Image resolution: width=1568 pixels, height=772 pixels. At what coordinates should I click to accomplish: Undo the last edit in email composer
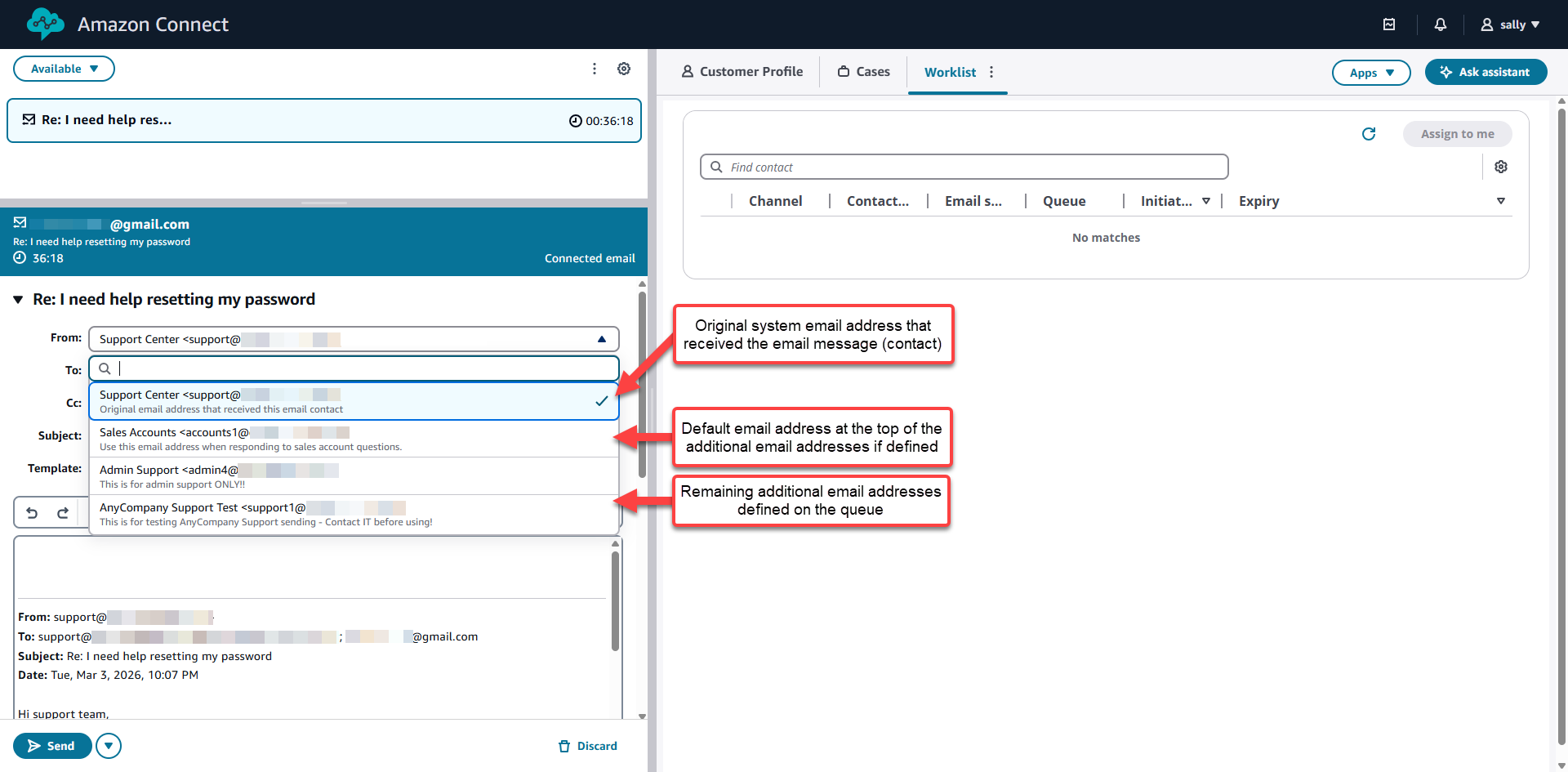(x=32, y=512)
